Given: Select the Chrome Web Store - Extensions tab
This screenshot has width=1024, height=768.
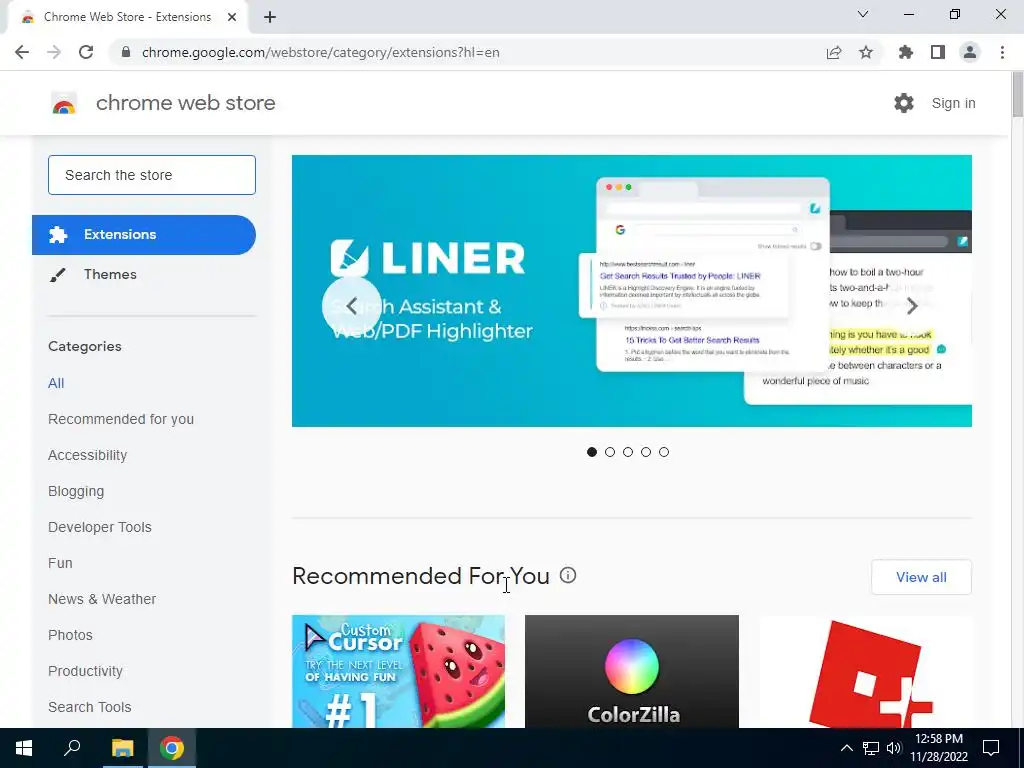Looking at the screenshot, I should point(127,17).
